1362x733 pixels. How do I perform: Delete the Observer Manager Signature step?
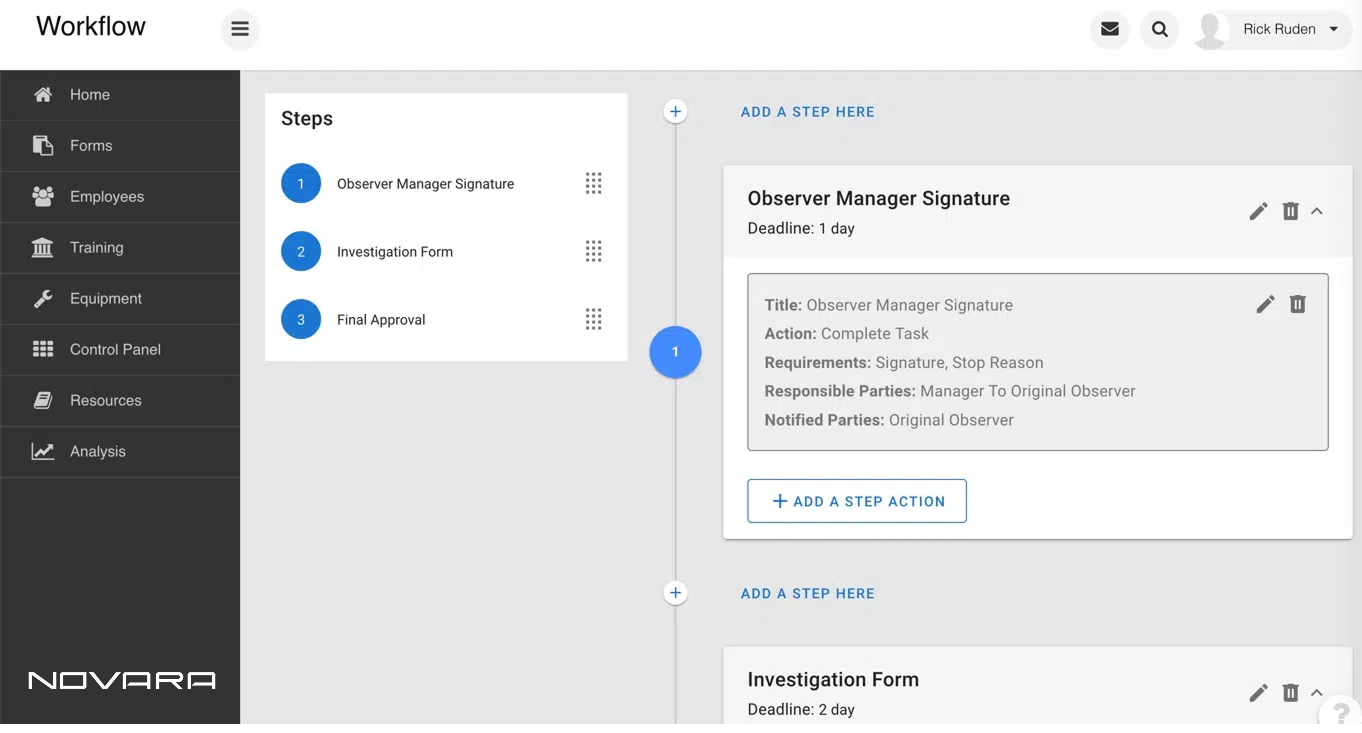point(1291,211)
